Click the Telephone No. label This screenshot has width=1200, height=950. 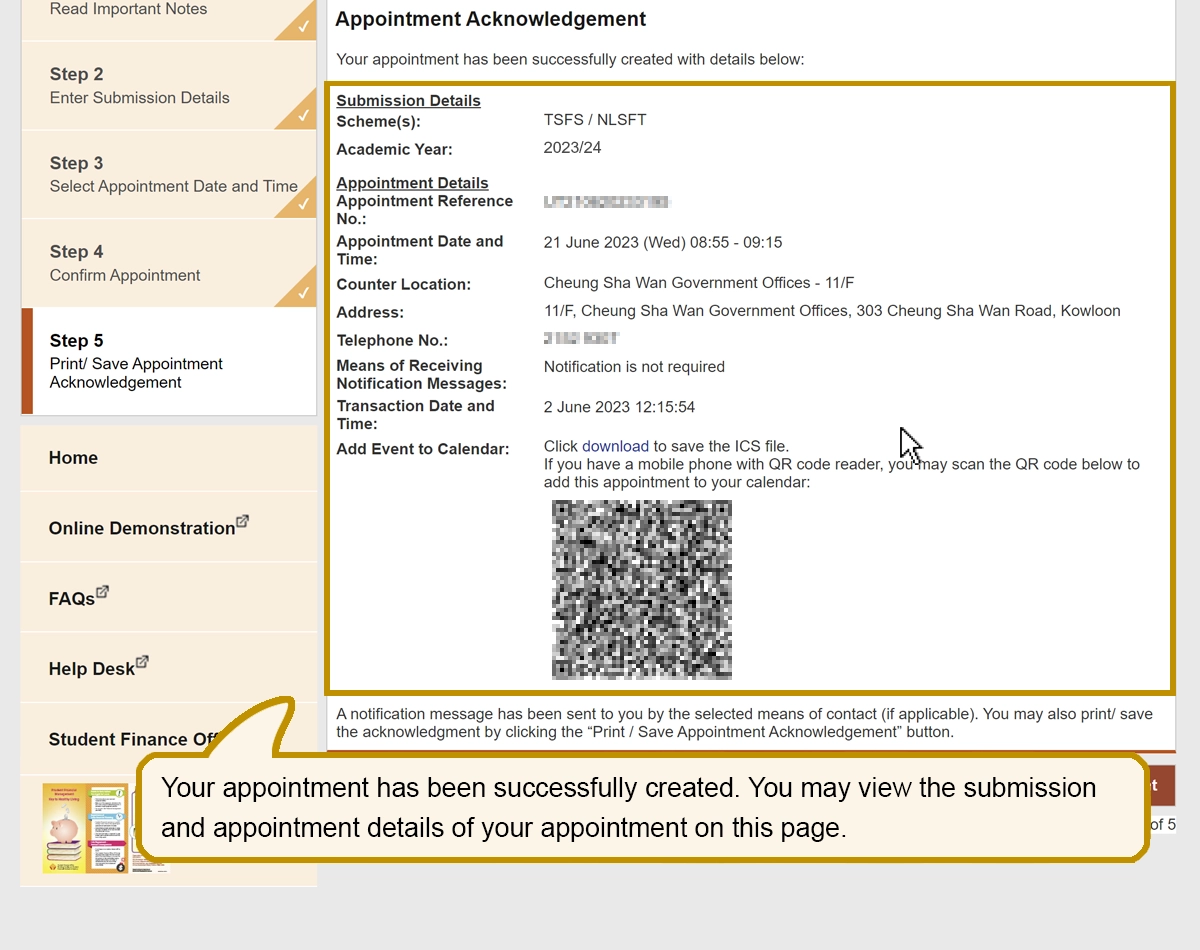coord(392,341)
